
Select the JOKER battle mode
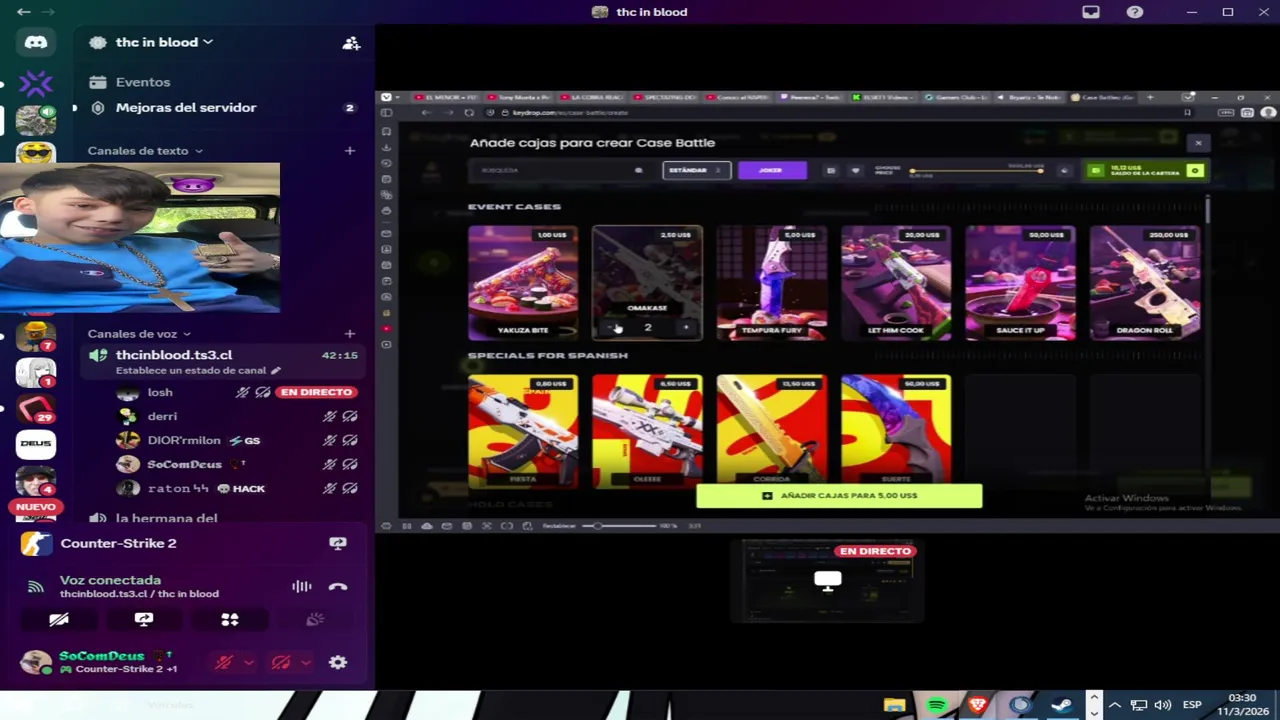point(772,170)
